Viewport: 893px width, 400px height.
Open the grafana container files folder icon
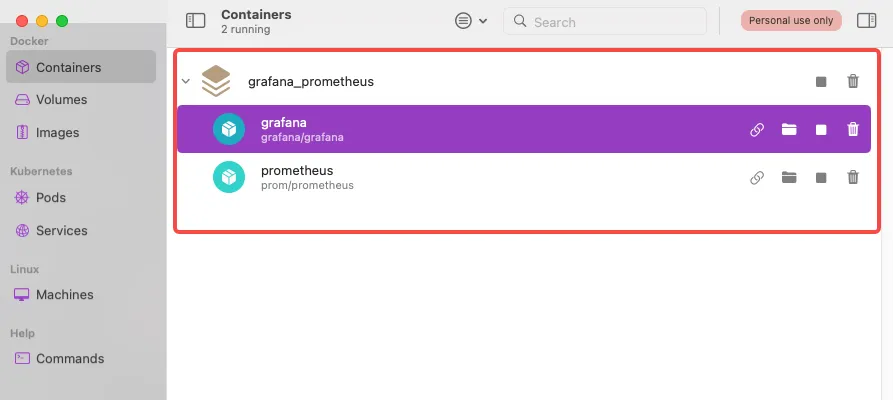pyautogui.click(x=789, y=129)
